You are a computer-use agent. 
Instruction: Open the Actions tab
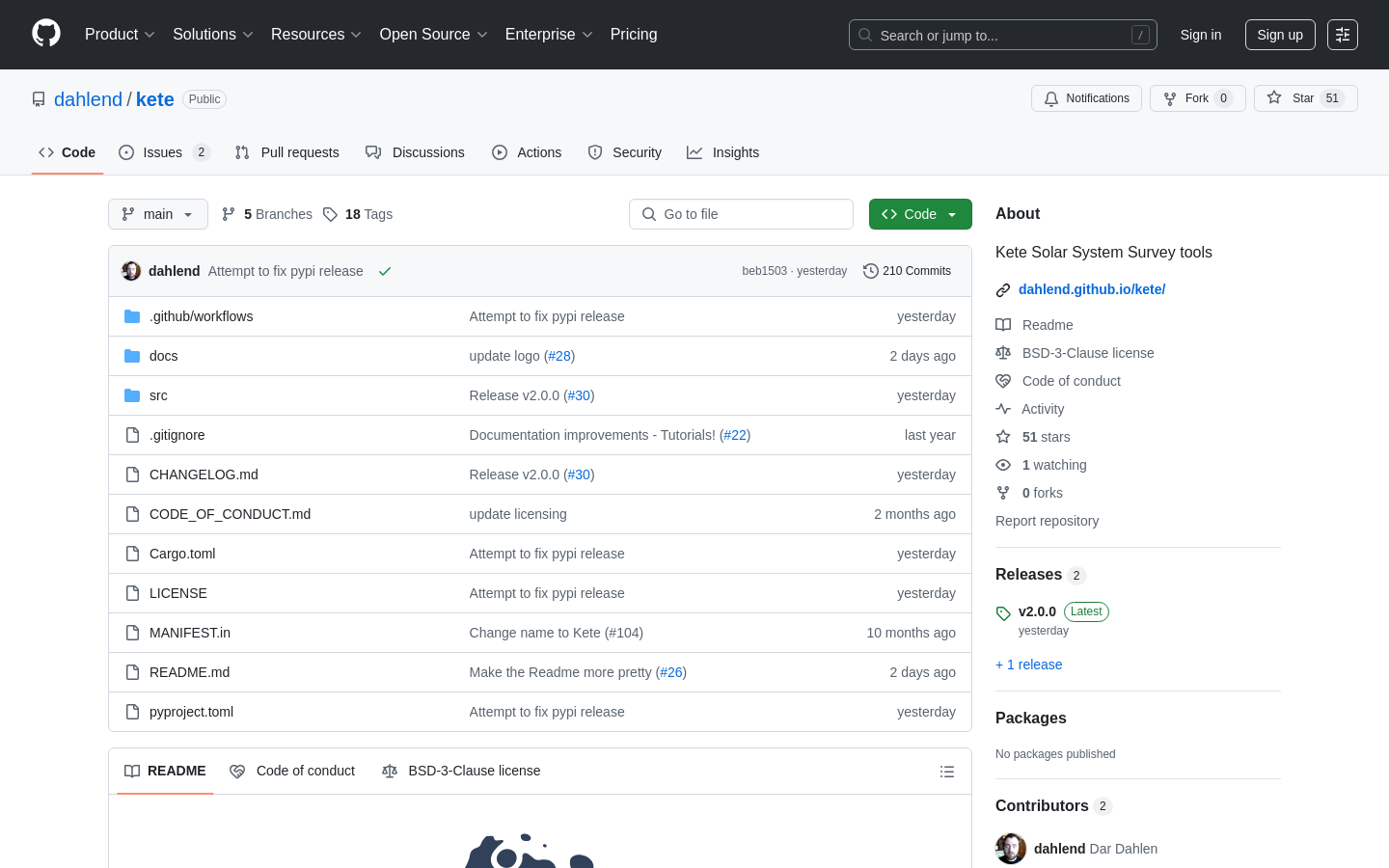(x=527, y=152)
